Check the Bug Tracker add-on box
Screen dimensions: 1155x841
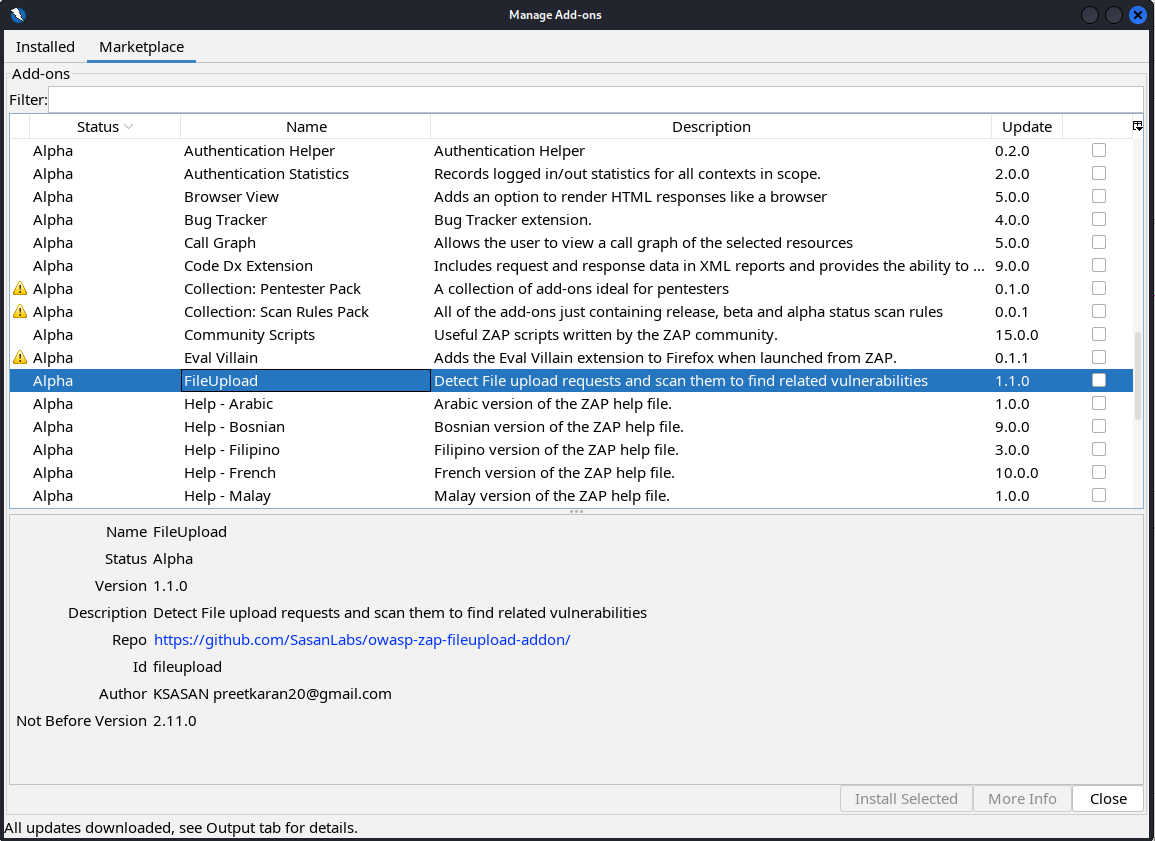1098,219
